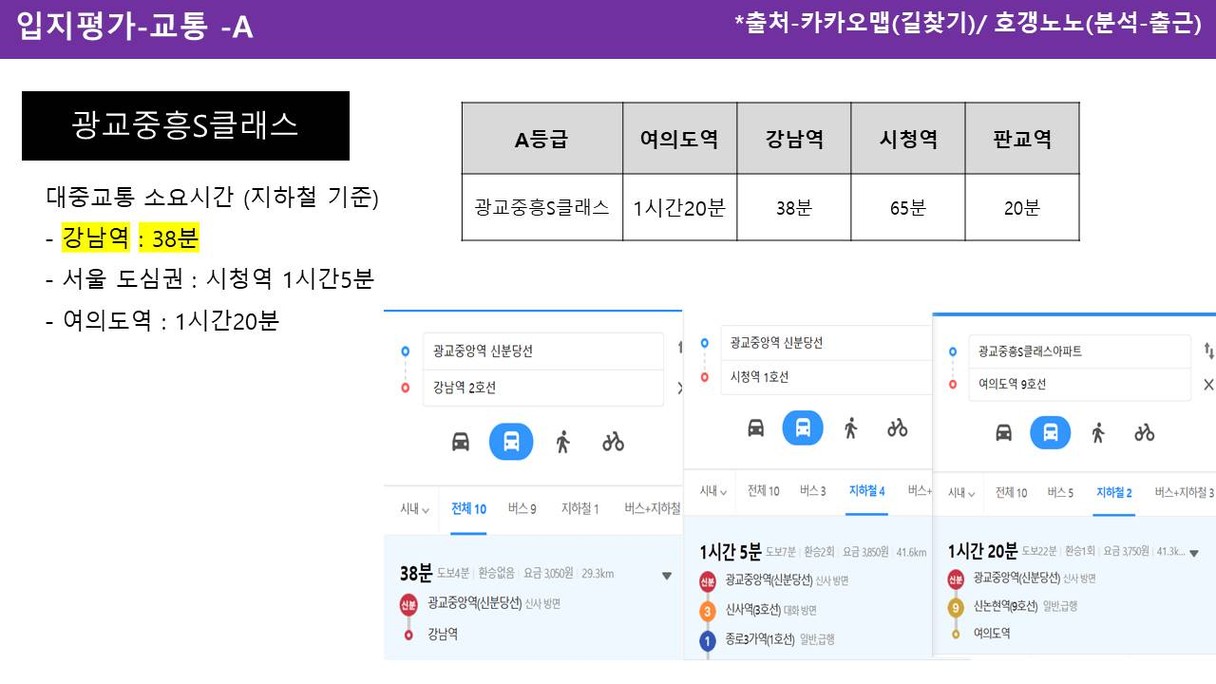The height and width of the screenshot is (684, 1216).
Task: Select bicycle mode in the 여의도역 route panel
Action: coord(1144,432)
